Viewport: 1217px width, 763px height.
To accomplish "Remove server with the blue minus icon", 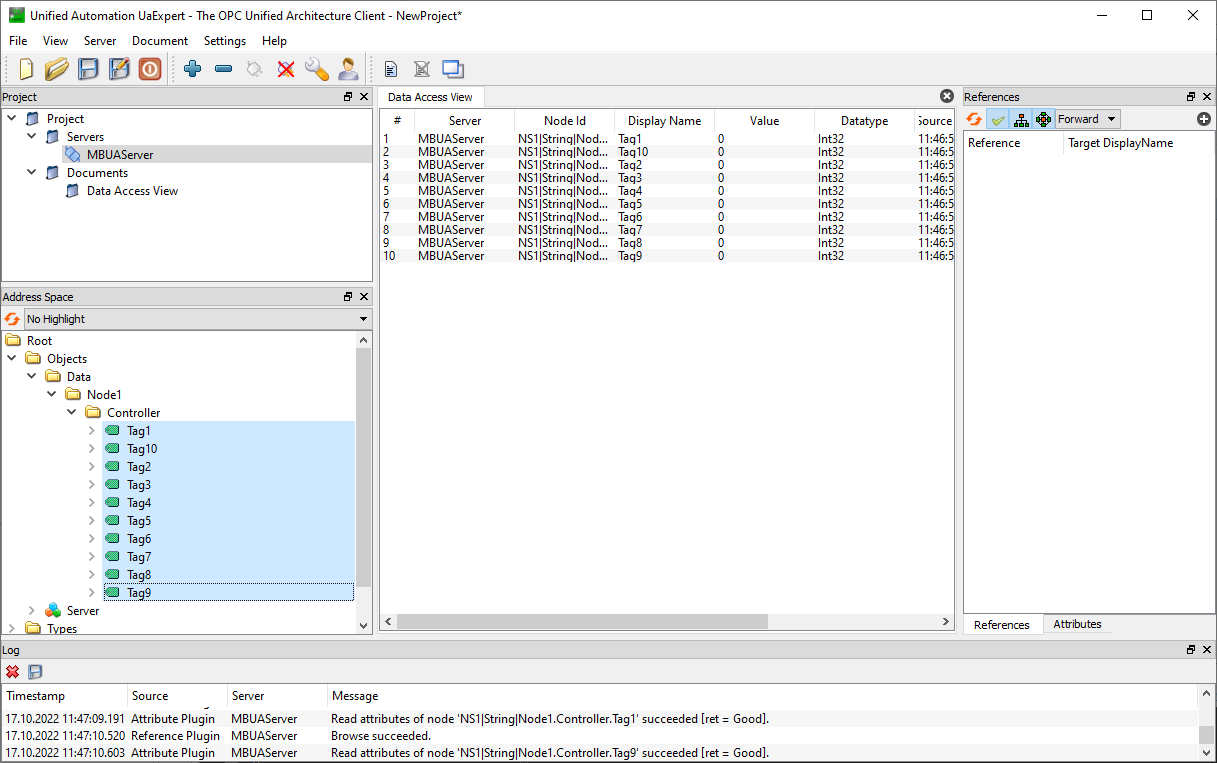I will tap(224, 69).
